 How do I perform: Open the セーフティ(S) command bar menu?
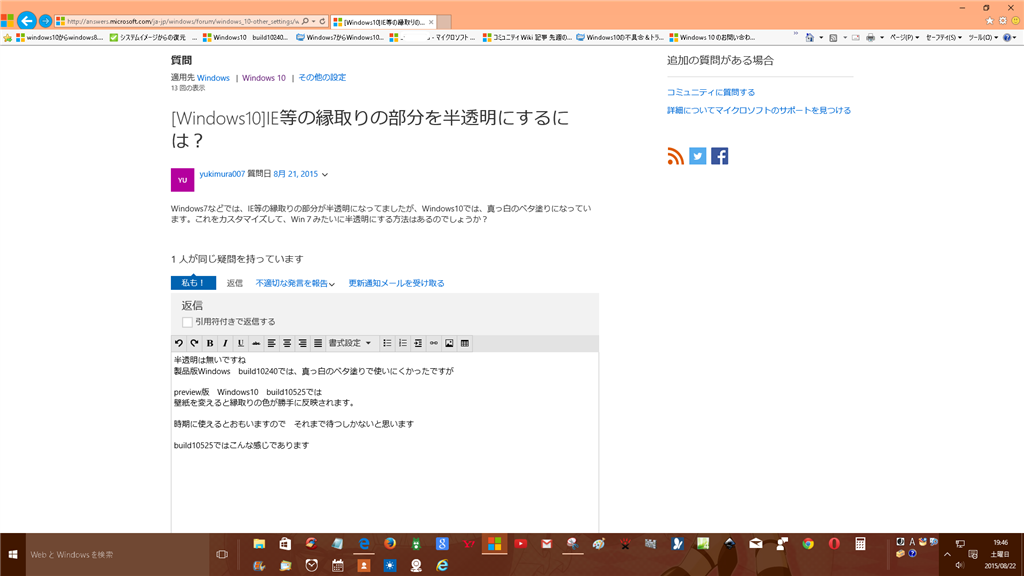[944, 38]
